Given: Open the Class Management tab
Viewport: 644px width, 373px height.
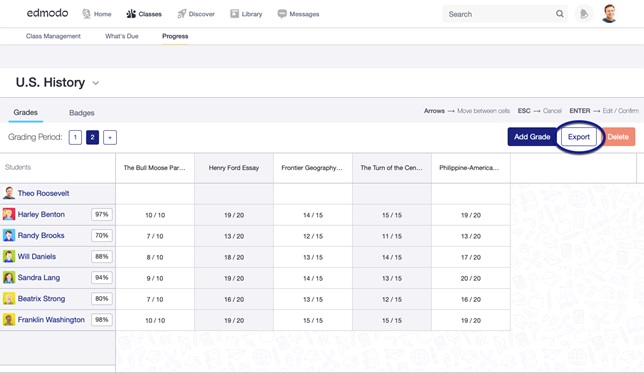Looking at the screenshot, I should click(53, 36).
